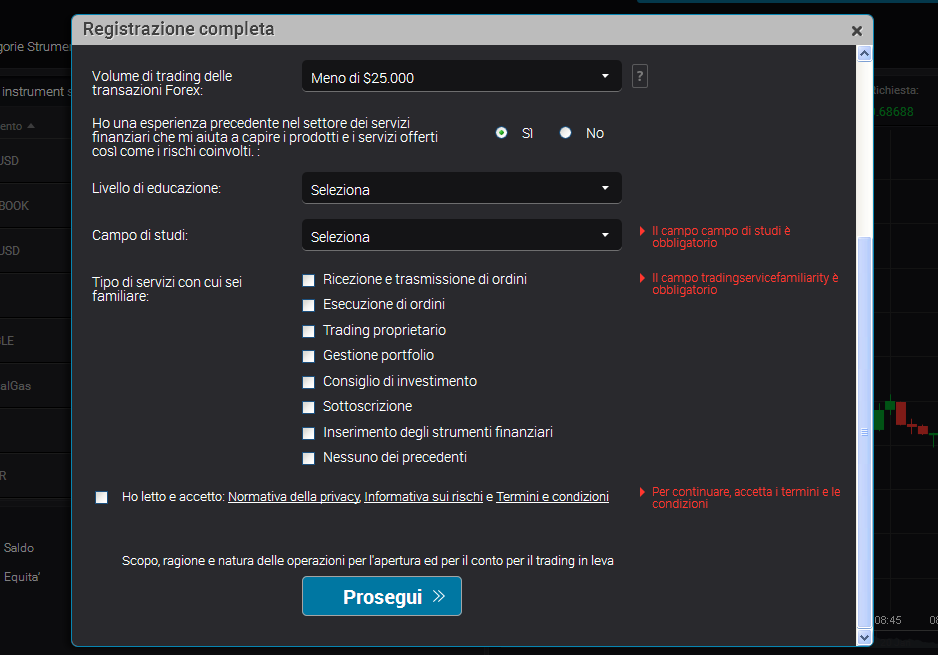Click the dialog vertical scrollbar thumb

click(x=864, y=431)
